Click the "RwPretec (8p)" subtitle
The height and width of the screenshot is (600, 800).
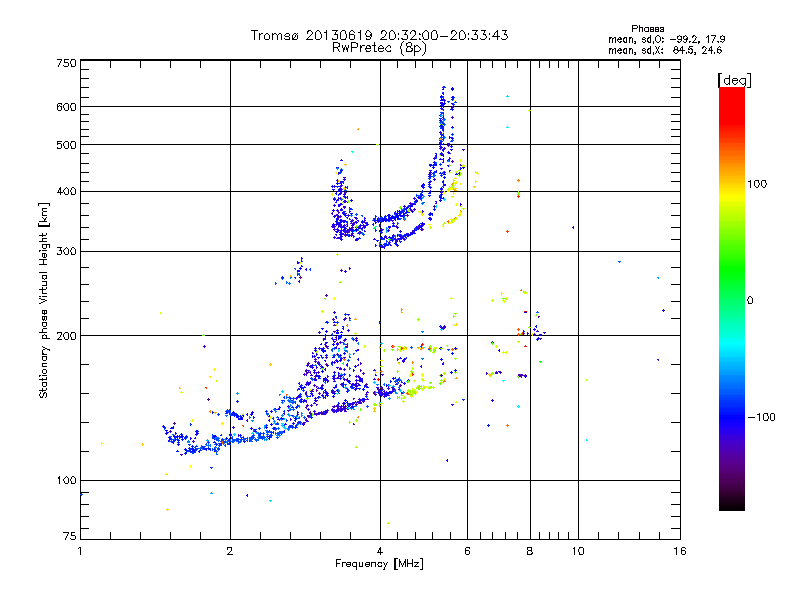click(379, 48)
